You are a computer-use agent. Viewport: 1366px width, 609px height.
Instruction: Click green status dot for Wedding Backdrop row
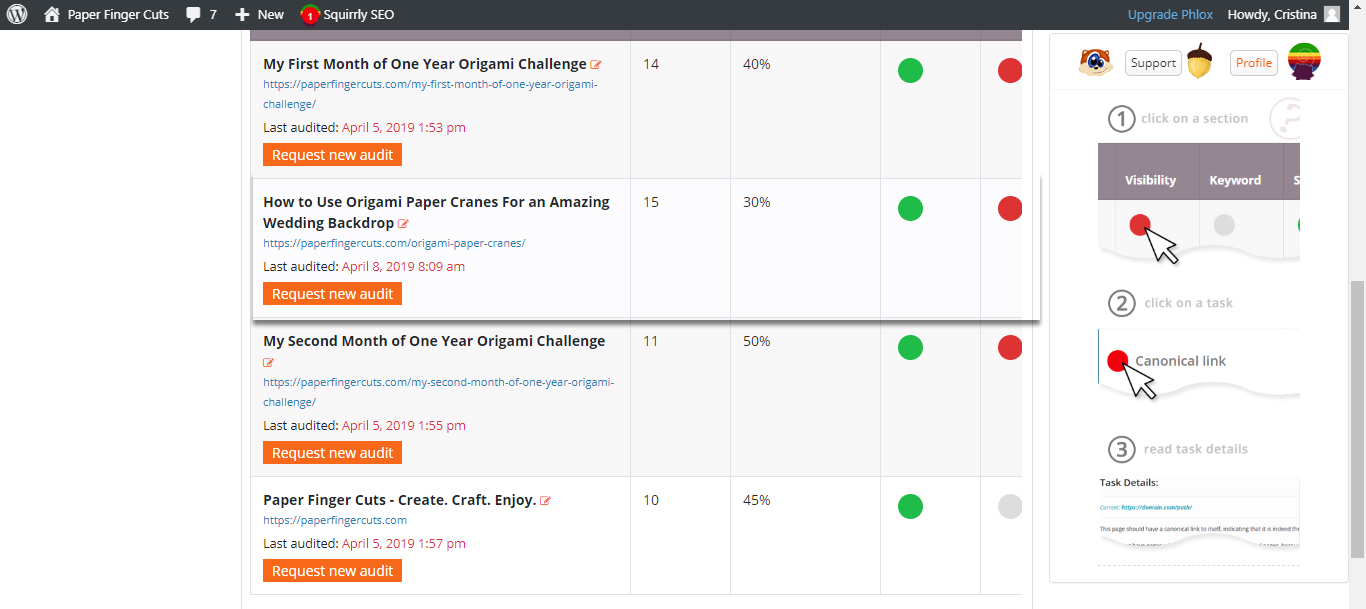(910, 209)
